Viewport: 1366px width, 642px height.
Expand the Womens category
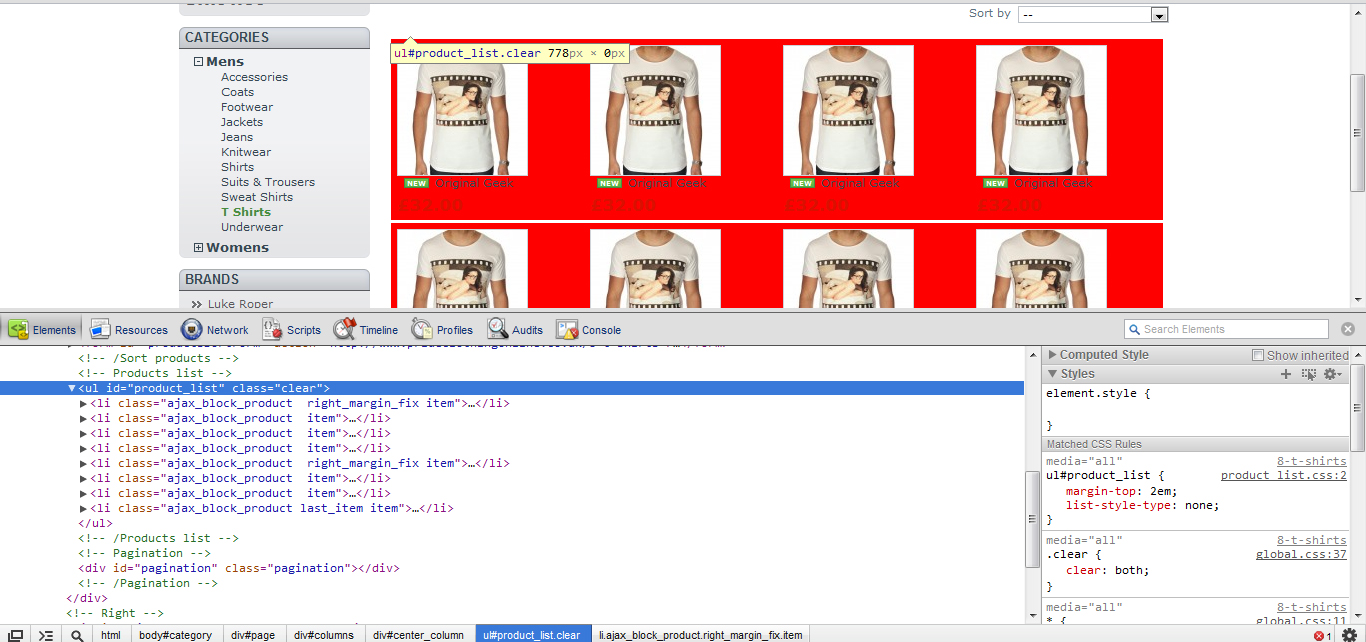(199, 248)
